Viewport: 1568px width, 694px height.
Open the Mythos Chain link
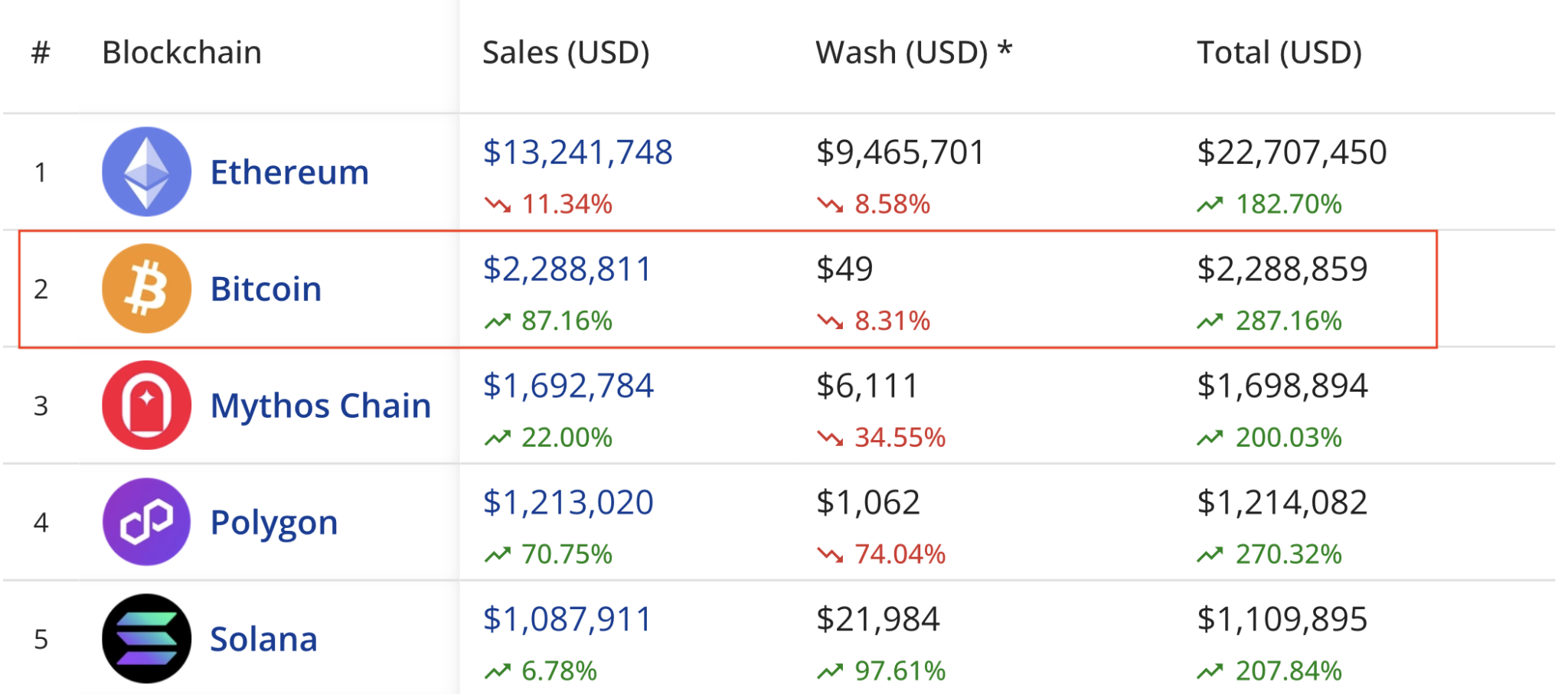pyautogui.click(x=321, y=406)
